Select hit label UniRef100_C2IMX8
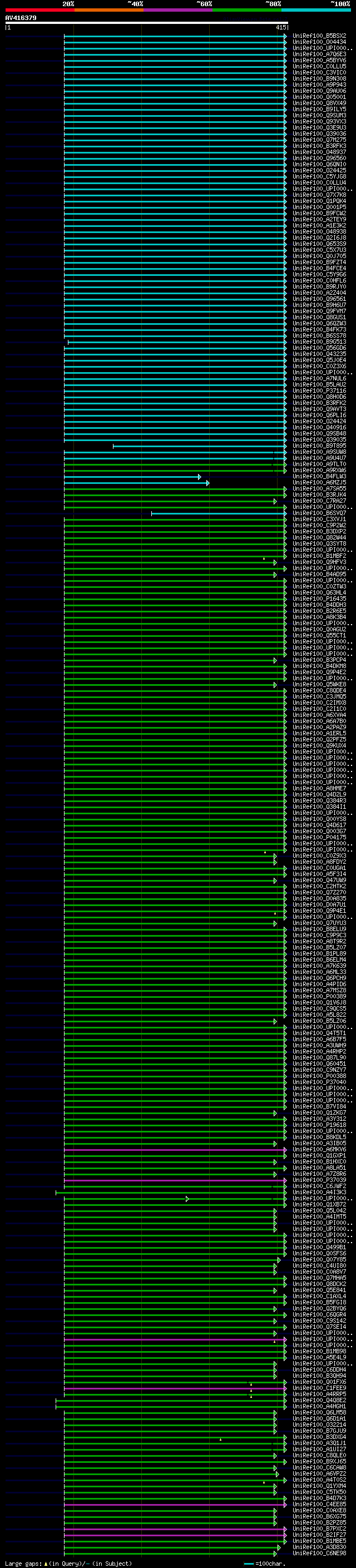The image size is (356, 1568). (319, 703)
